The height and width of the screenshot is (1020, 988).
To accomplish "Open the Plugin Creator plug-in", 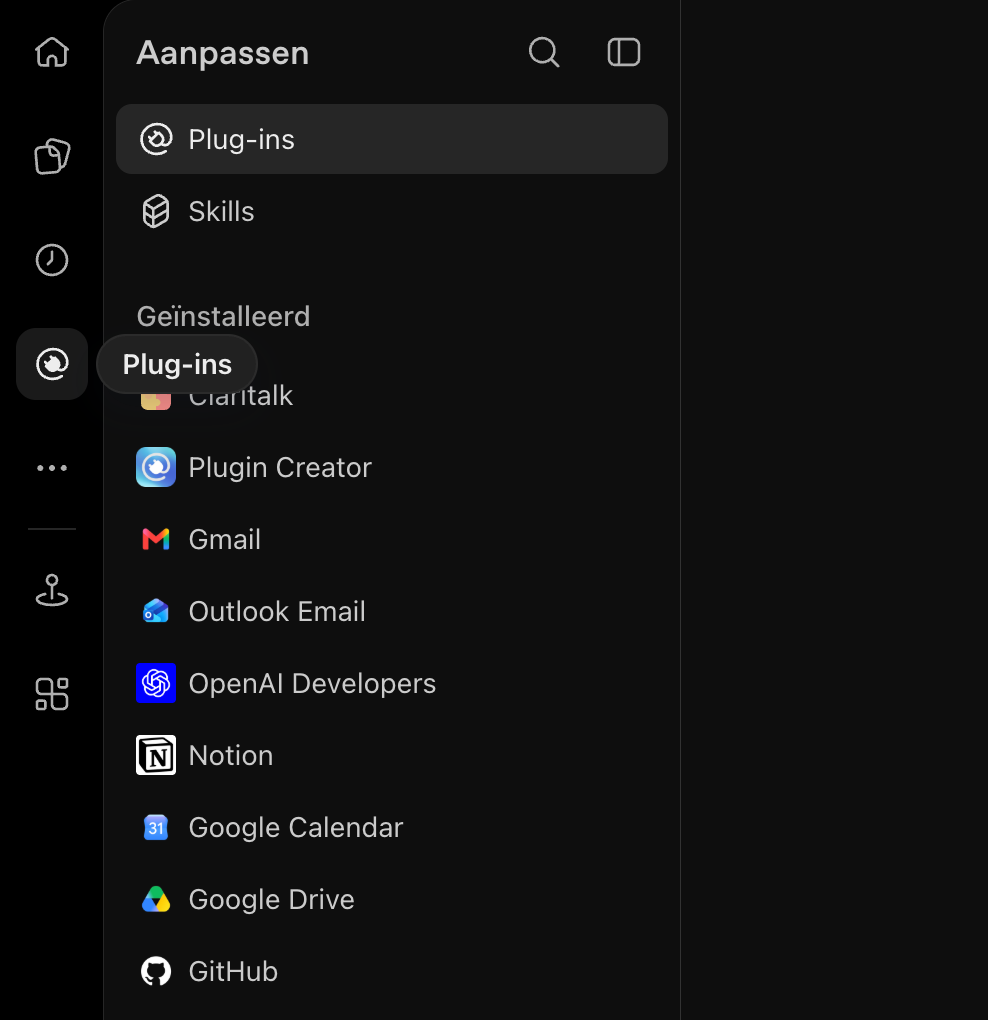I will tap(392, 467).
